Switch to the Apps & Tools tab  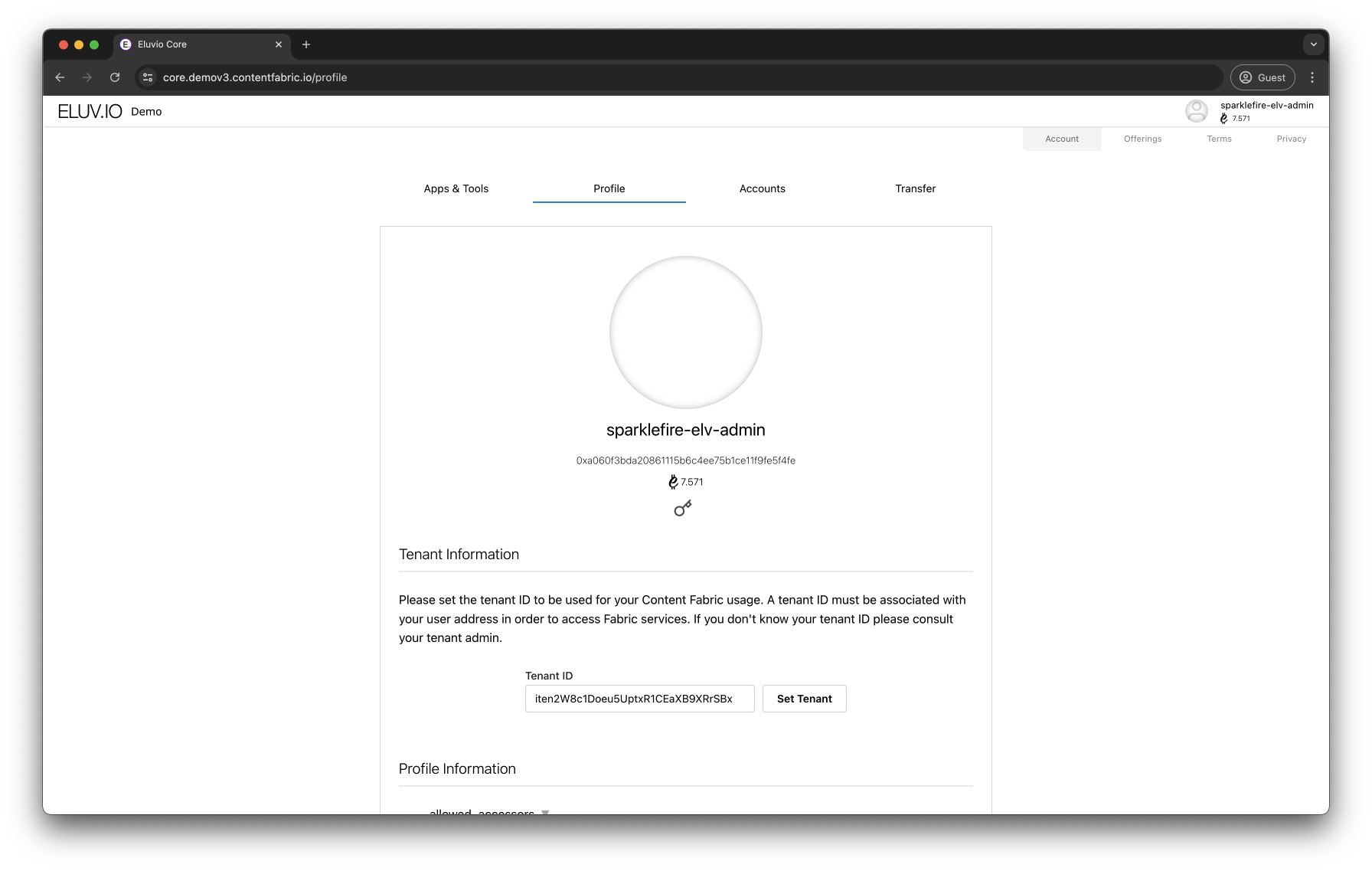(x=456, y=188)
